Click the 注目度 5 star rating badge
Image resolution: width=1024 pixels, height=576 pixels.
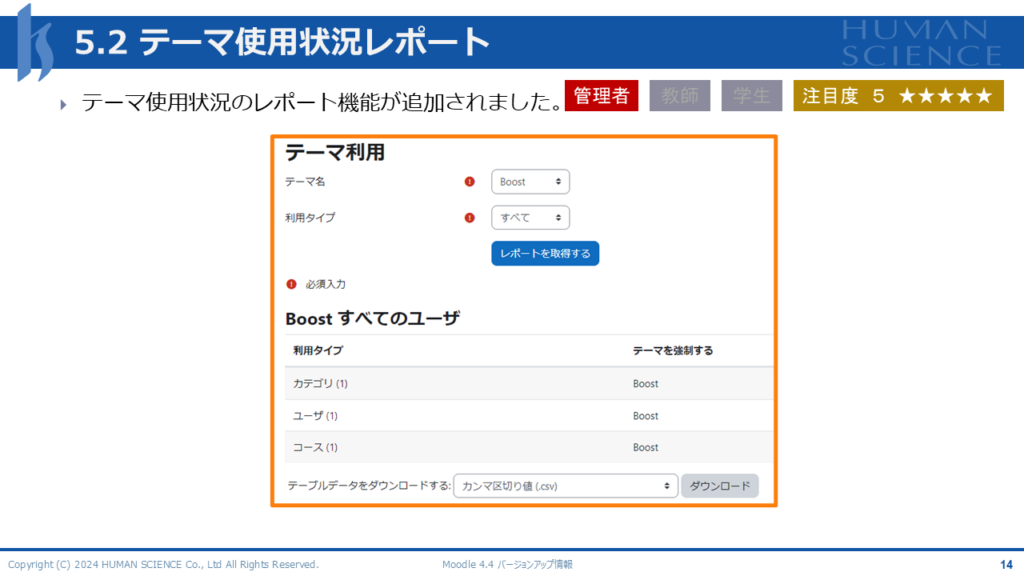[899, 96]
